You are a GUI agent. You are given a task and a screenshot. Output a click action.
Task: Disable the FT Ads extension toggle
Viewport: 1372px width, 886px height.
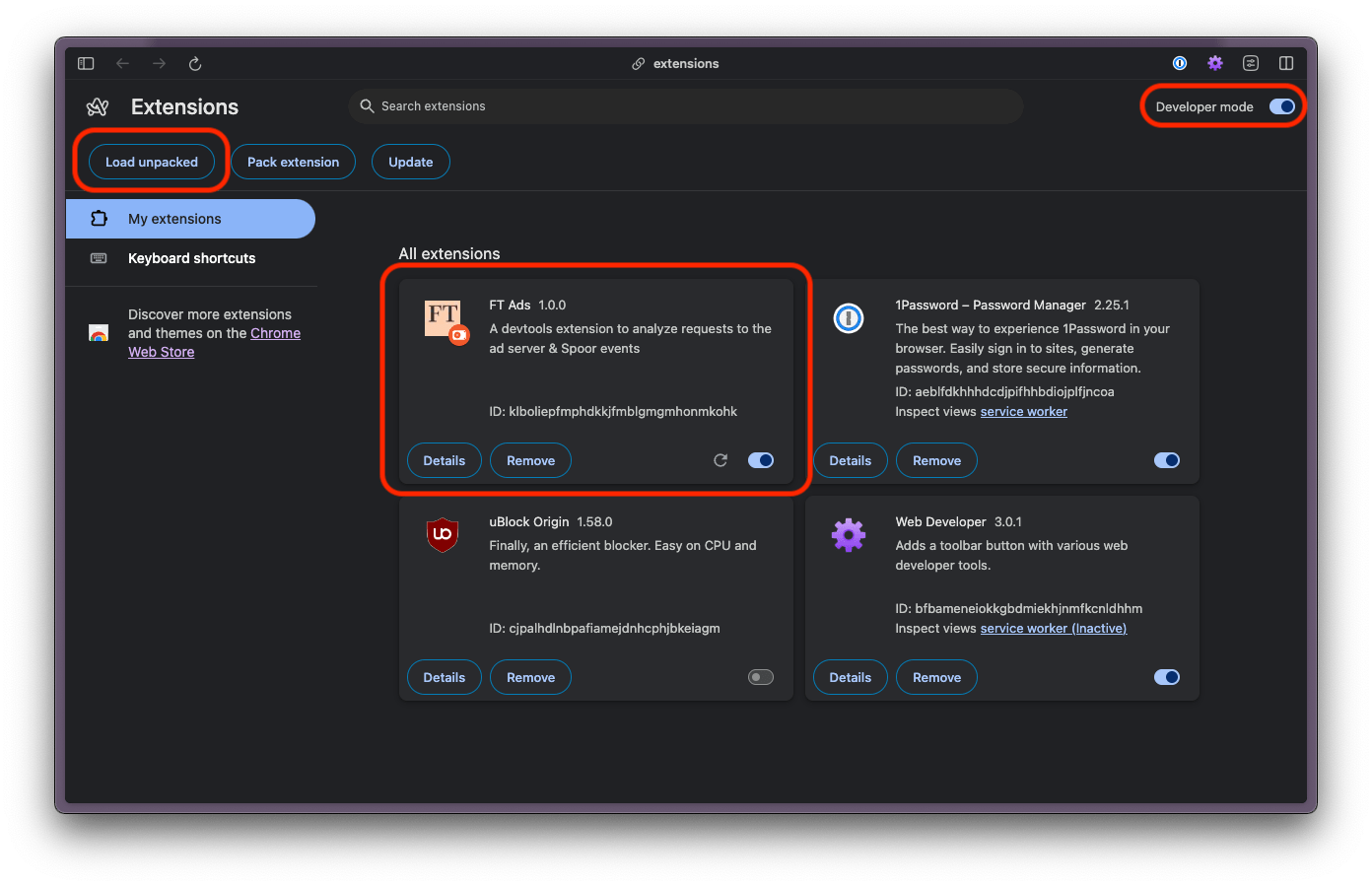pyautogui.click(x=761, y=460)
